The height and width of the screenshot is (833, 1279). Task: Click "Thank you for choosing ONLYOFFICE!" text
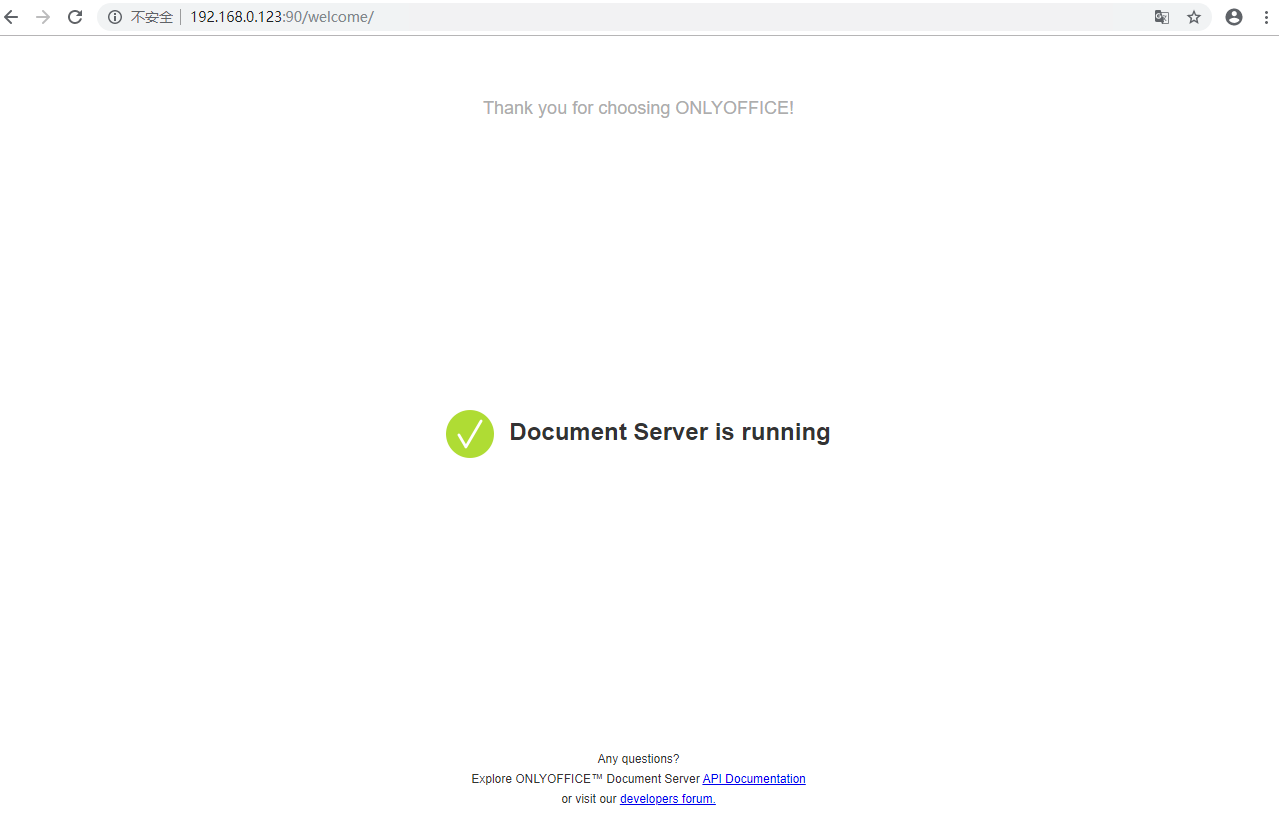click(x=638, y=108)
